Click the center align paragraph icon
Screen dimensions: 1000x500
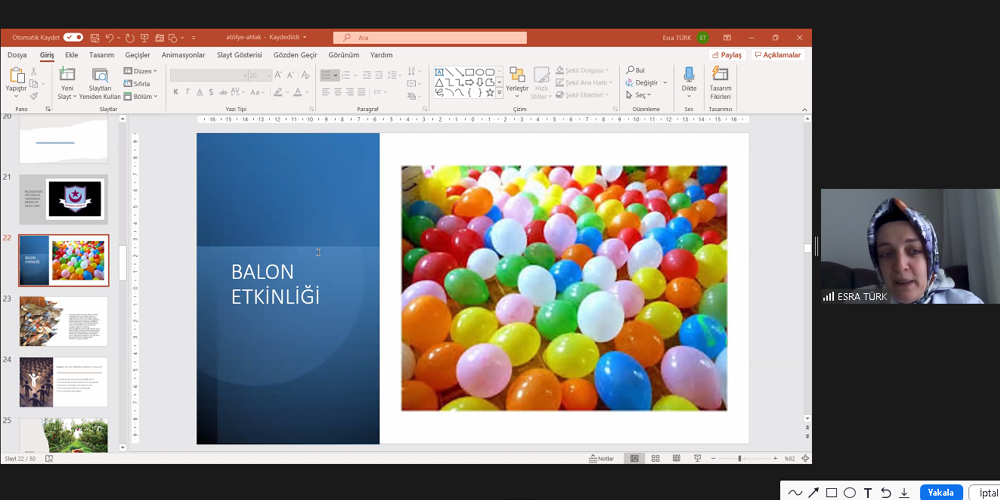pyautogui.click(x=337, y=92)
